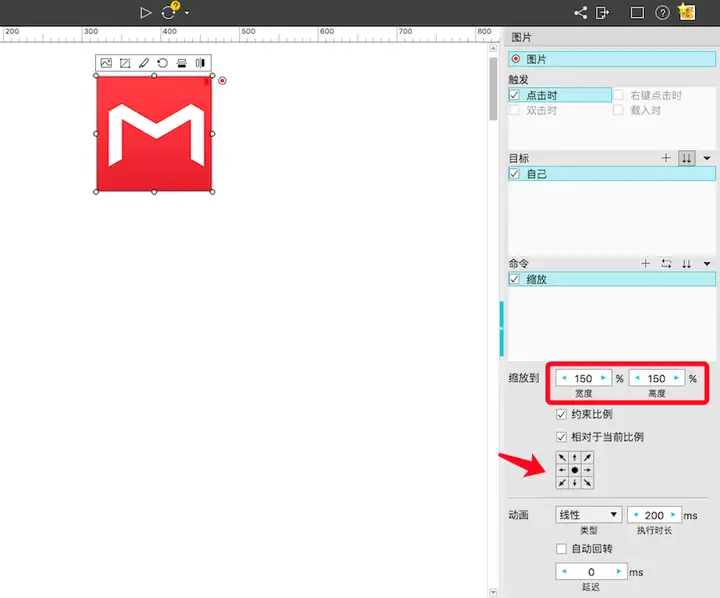Click the sync icon with the question badge
Viewport: 720px width, 598px height.
click(x=169, y=11)
